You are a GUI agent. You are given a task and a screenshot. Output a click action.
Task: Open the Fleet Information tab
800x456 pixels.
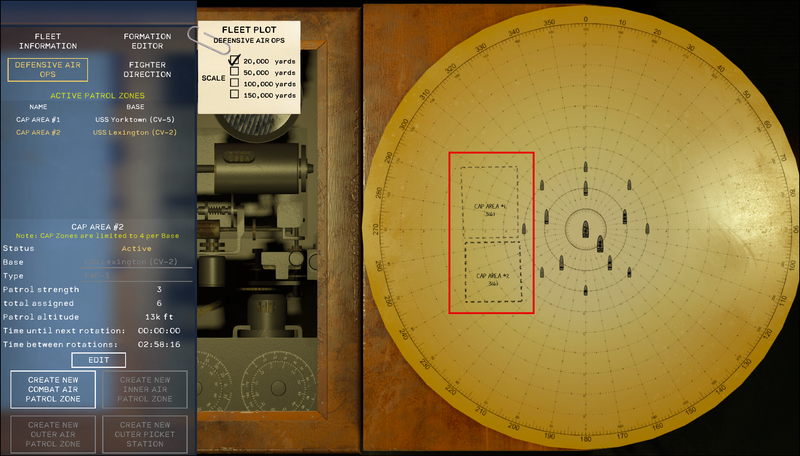click(x=48, y=41)
